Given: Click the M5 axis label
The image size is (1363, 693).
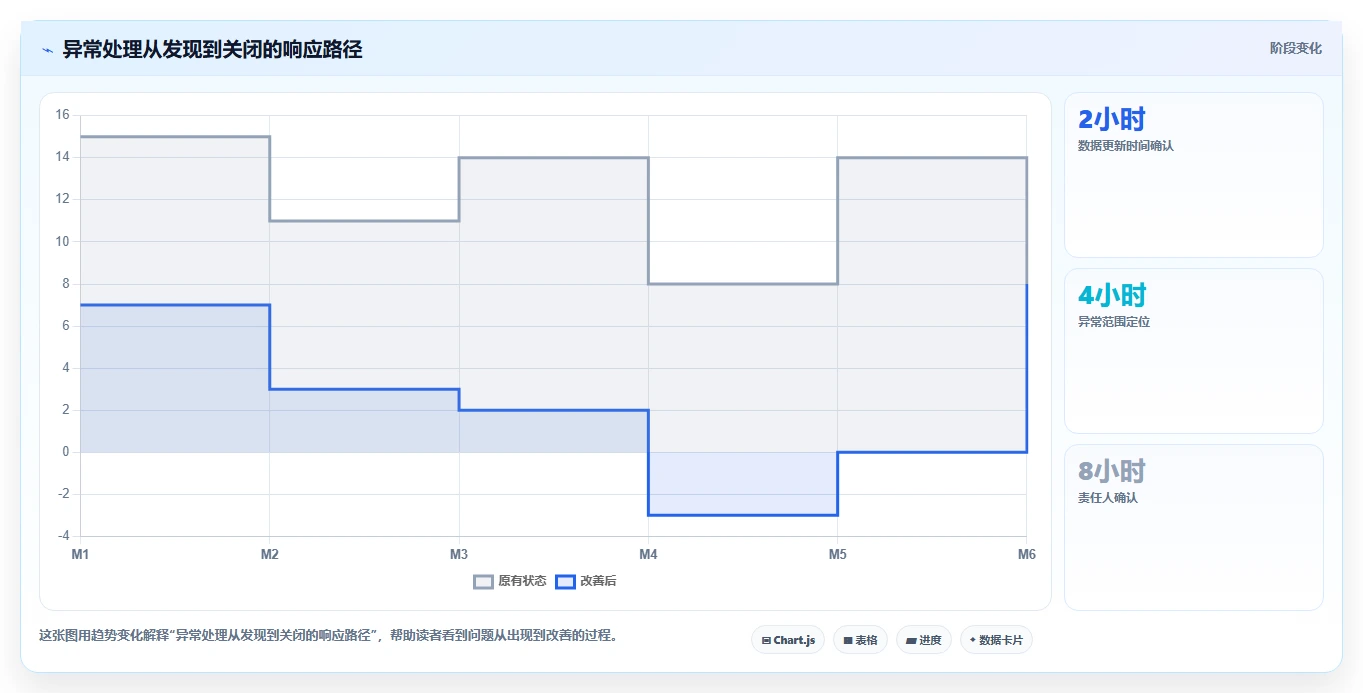Looking at the screenshot, I should coord(837,553).
